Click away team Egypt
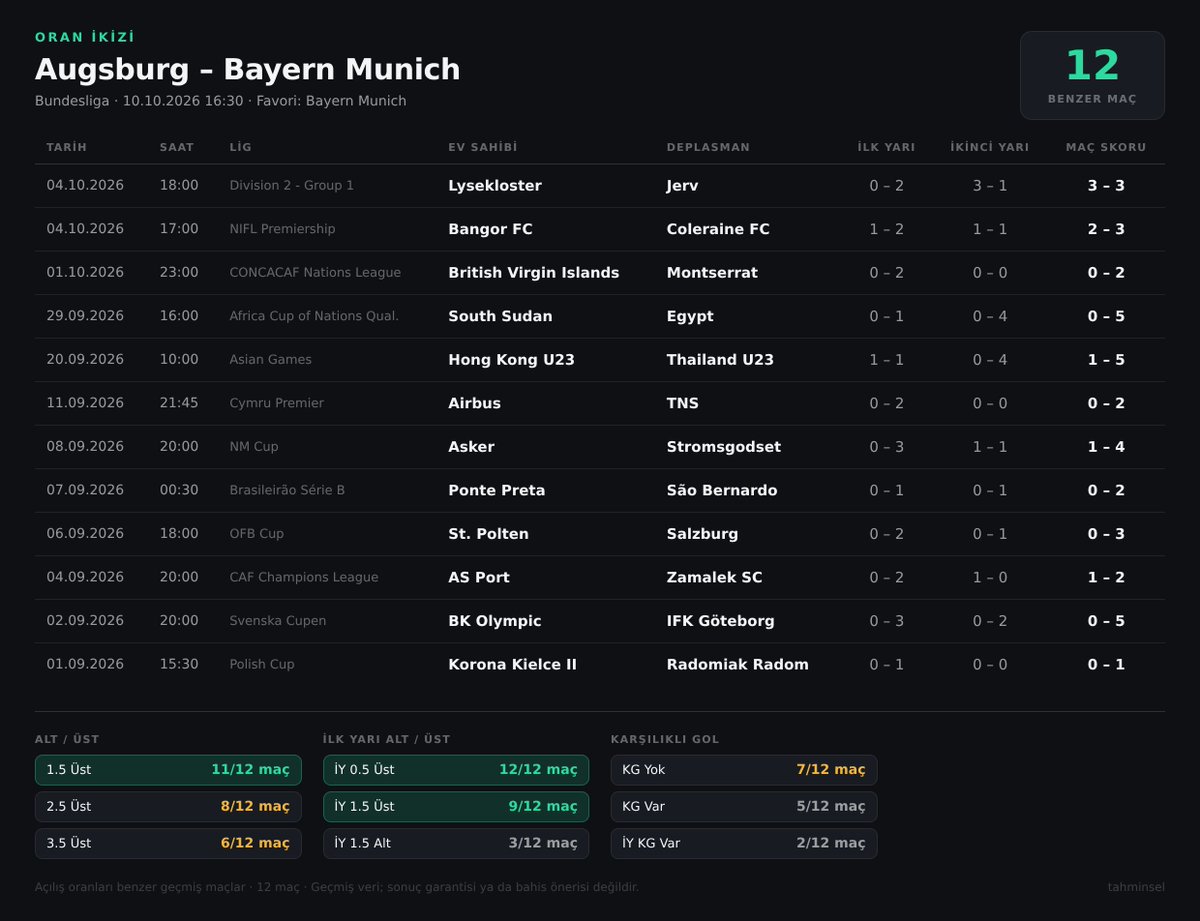 [x=690, y=316]
